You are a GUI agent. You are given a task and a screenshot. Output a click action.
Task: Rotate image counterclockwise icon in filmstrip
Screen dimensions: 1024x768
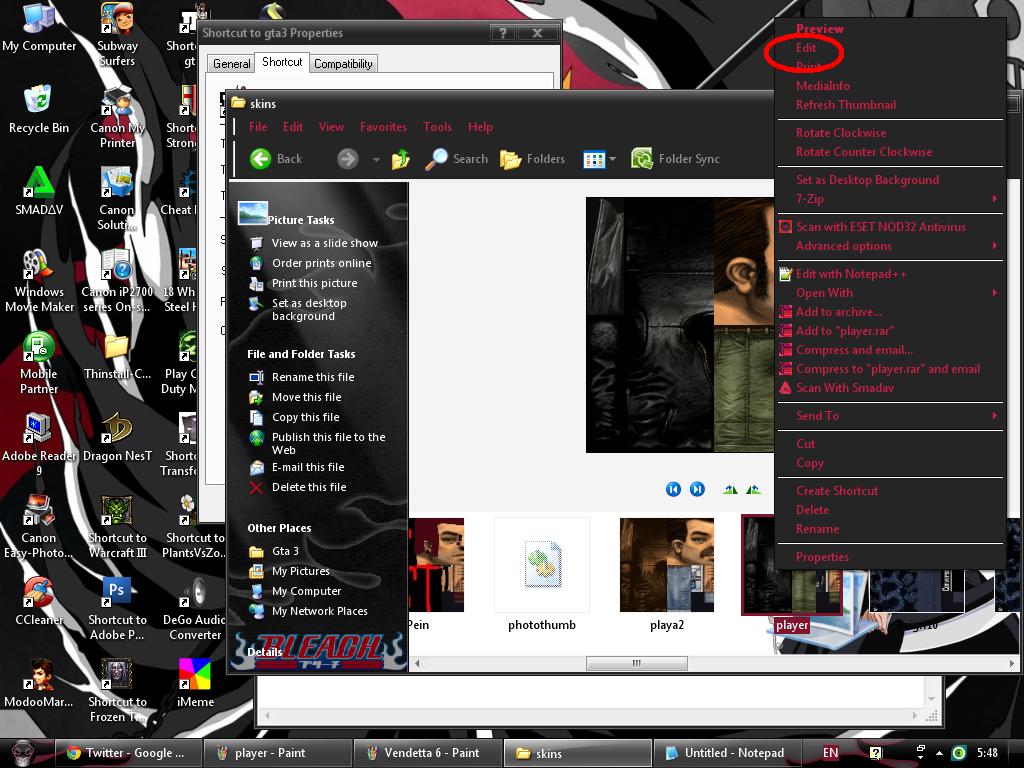point(753,489)
